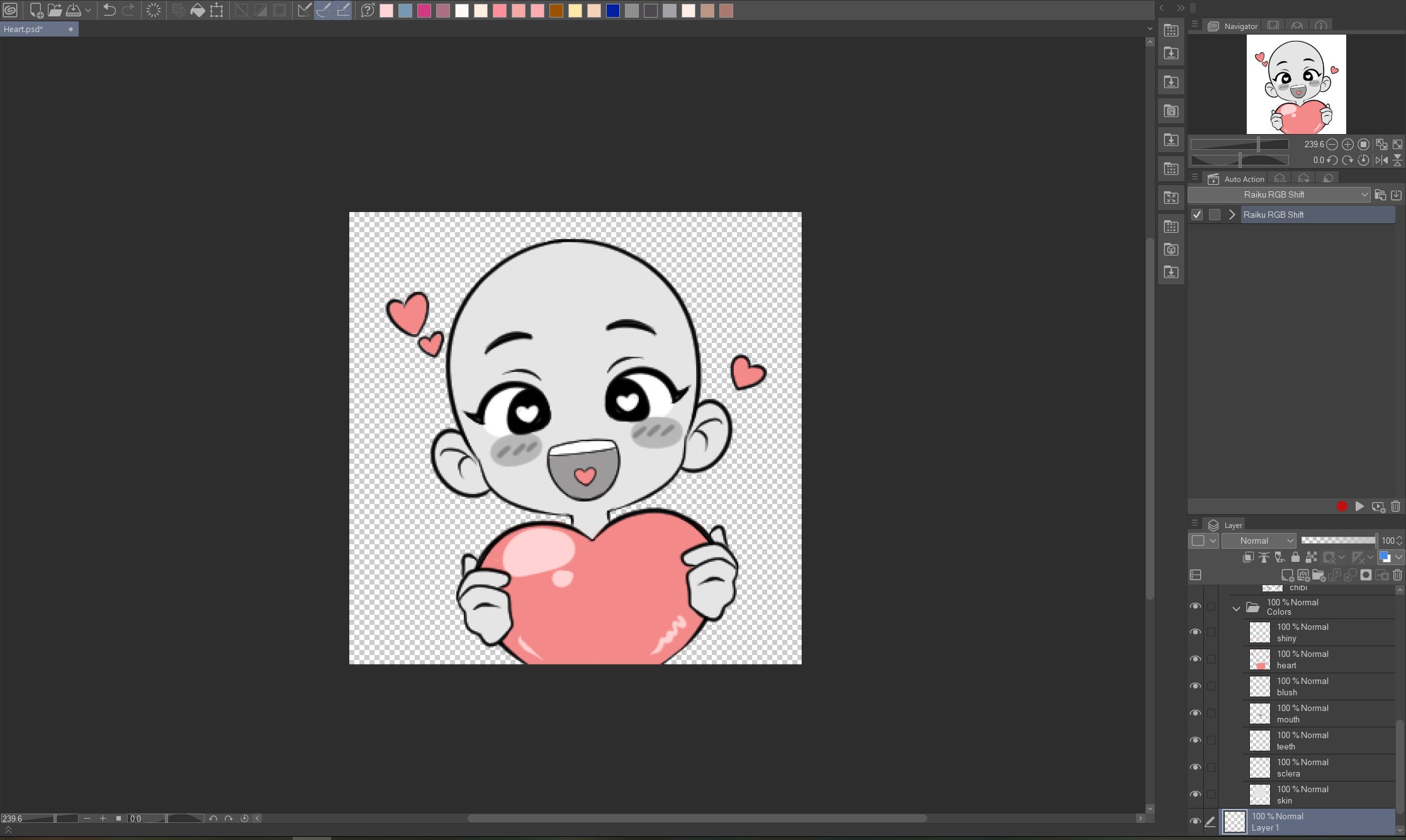Viewport: 1406px width, 840px height.
Task: Delete the selected layer with trash icon
Action: [1398, 575]
